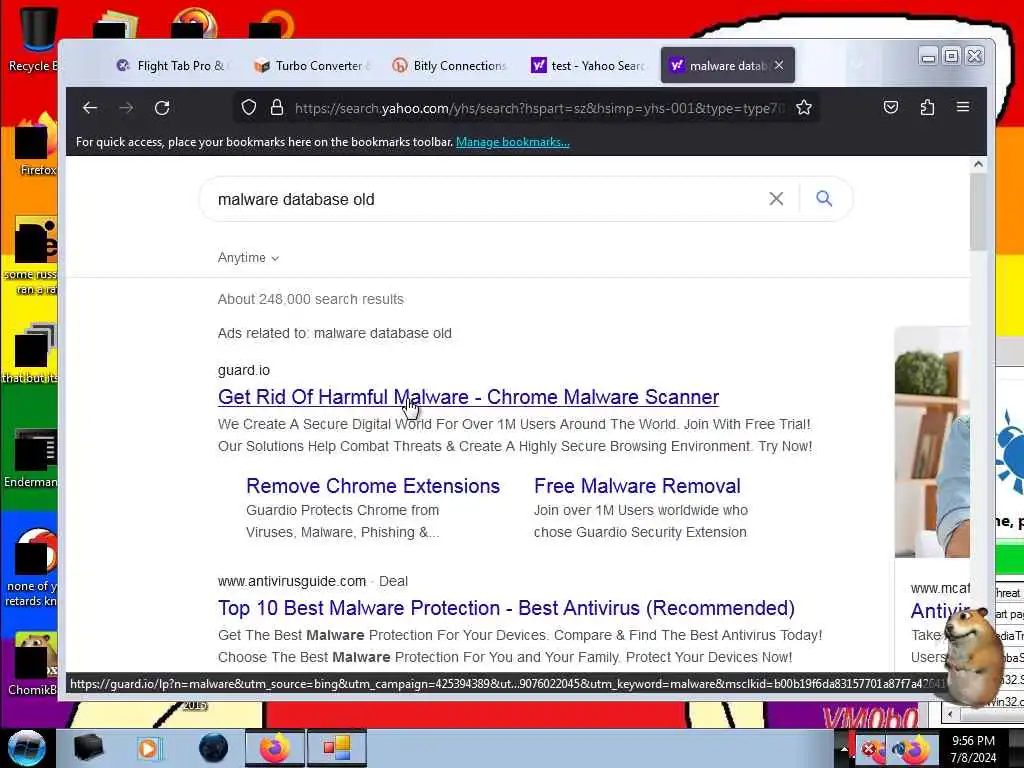Viewport: 1024px width, 768px height.
Task: Open the media player taskbar icon
Action: click(148, 748)
